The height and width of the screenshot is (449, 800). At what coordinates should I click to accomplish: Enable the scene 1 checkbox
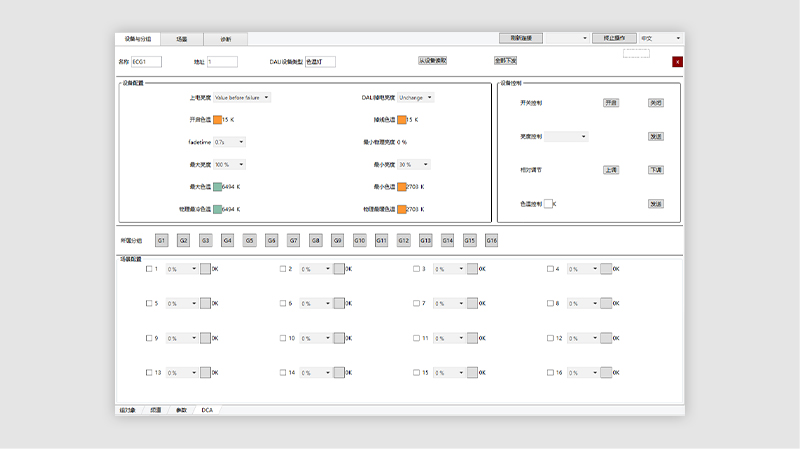coord(150,269)
